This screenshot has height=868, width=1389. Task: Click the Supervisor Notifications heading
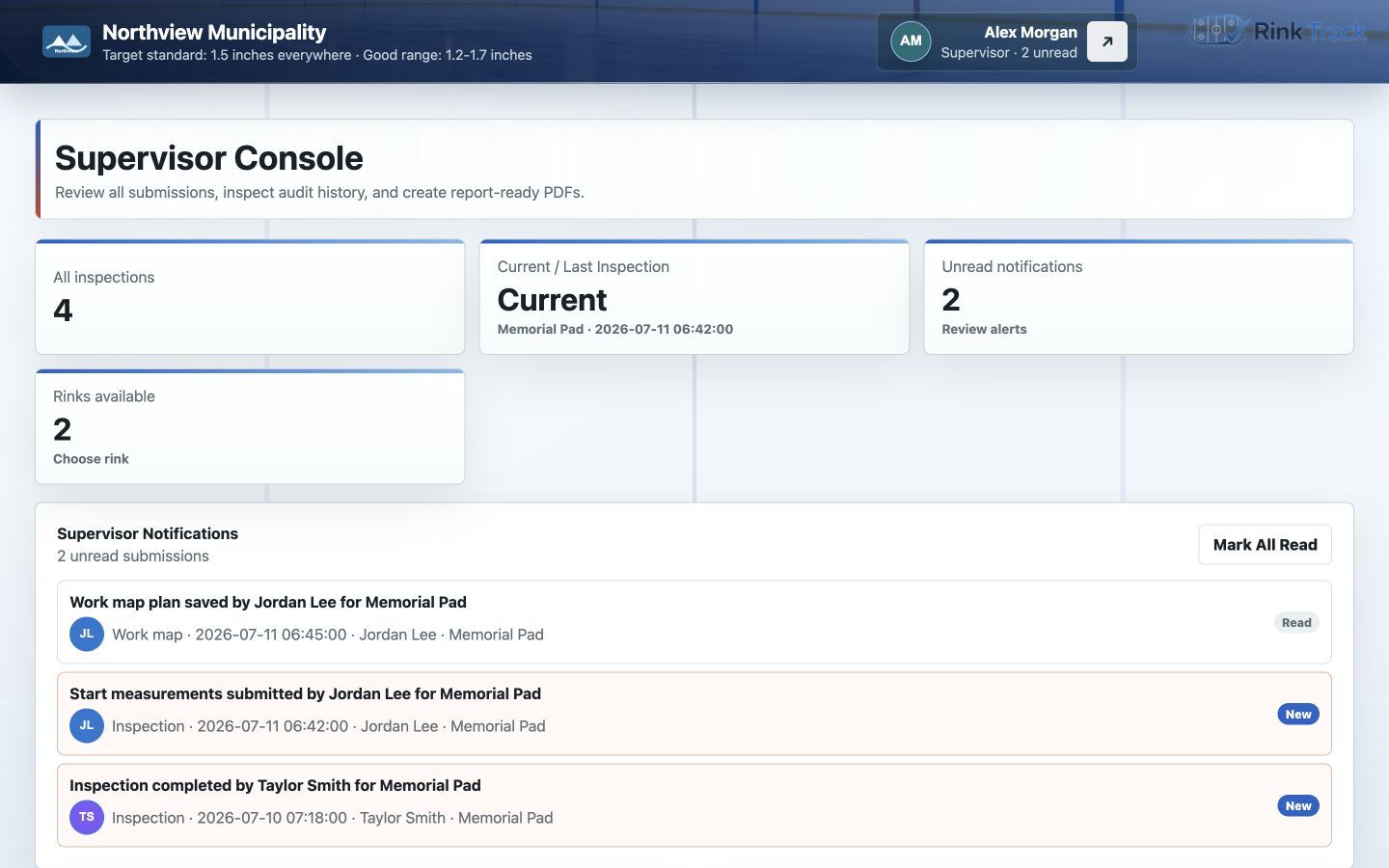(148, 533)
